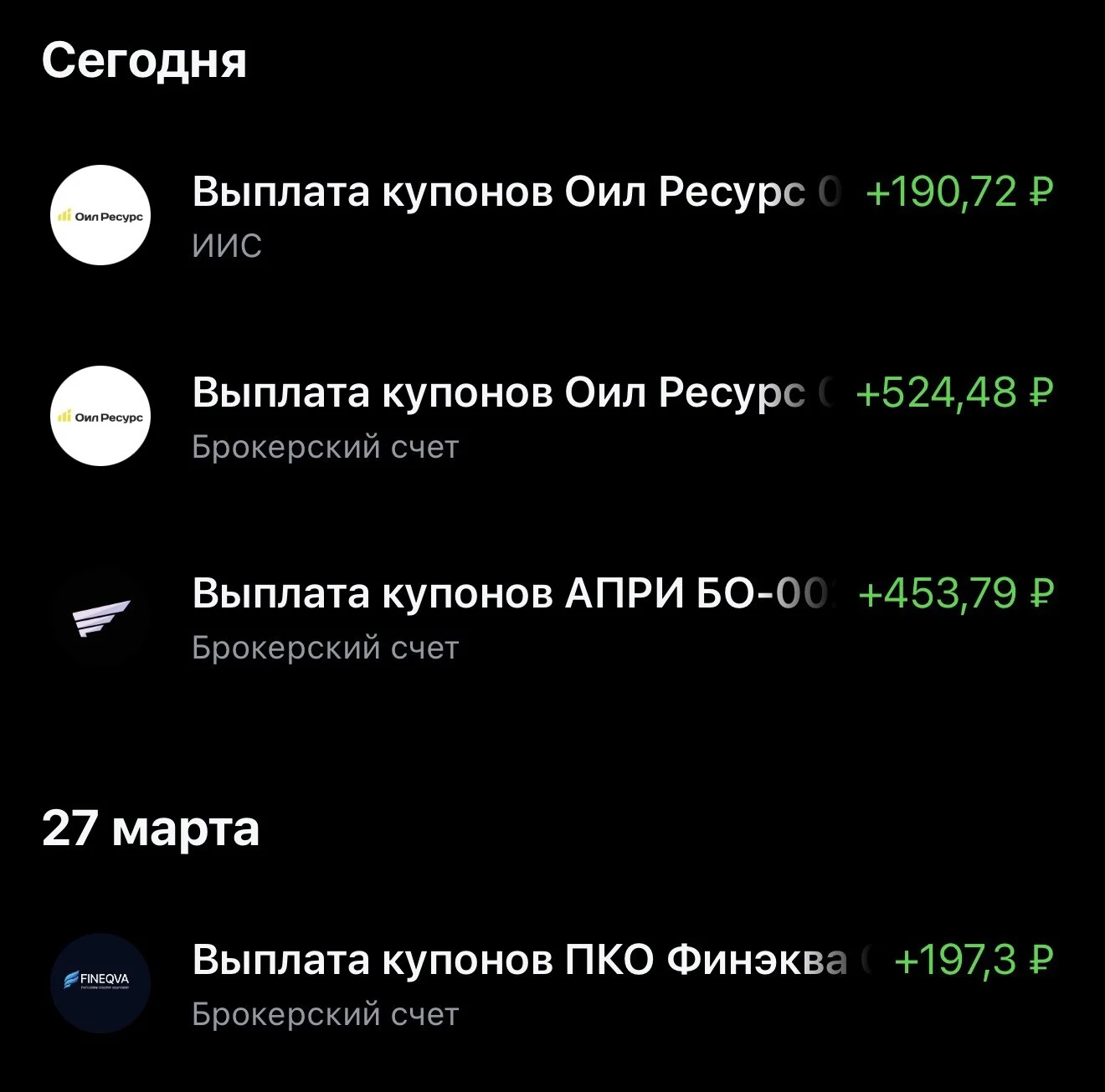This screenshot has width=1105, height=1092.
Task: Tap the Сегодня section header
Action: 144,62
